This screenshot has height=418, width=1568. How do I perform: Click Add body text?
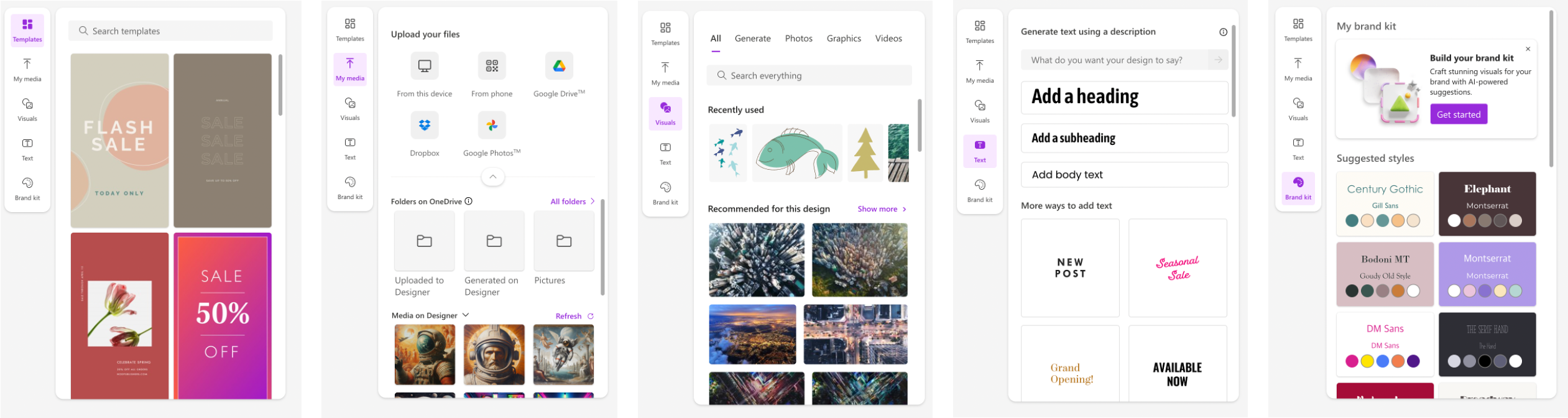(1124, 175)
